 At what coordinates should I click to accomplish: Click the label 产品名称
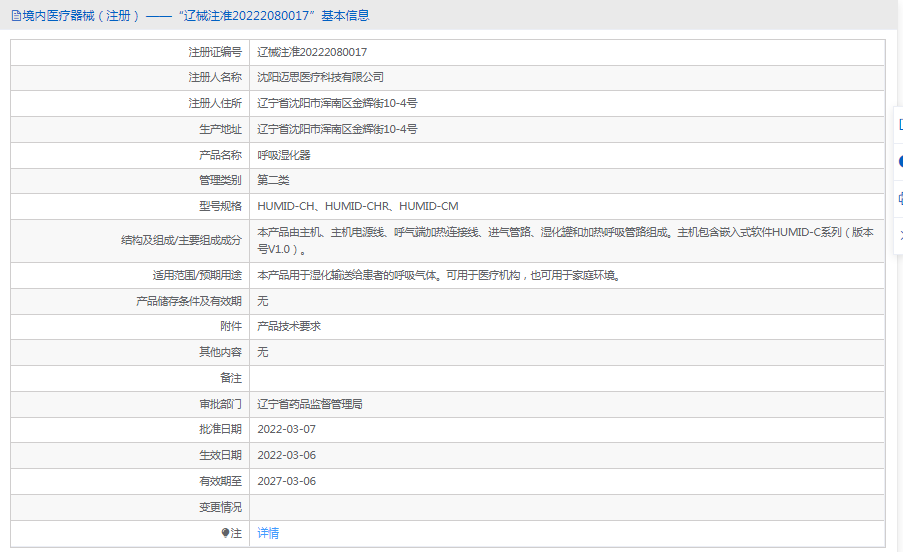click(x=221, y=155)
